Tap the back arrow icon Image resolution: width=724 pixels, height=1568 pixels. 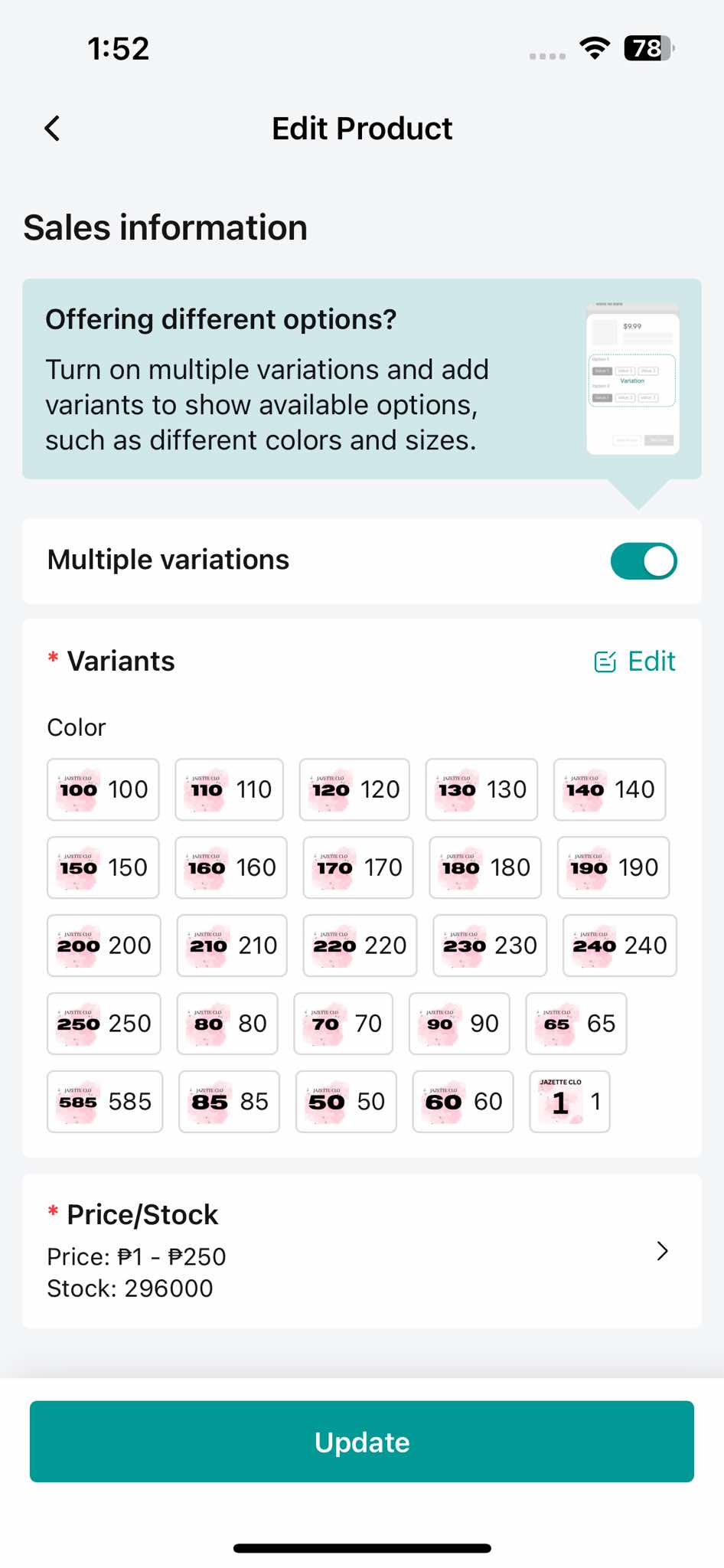52,129
